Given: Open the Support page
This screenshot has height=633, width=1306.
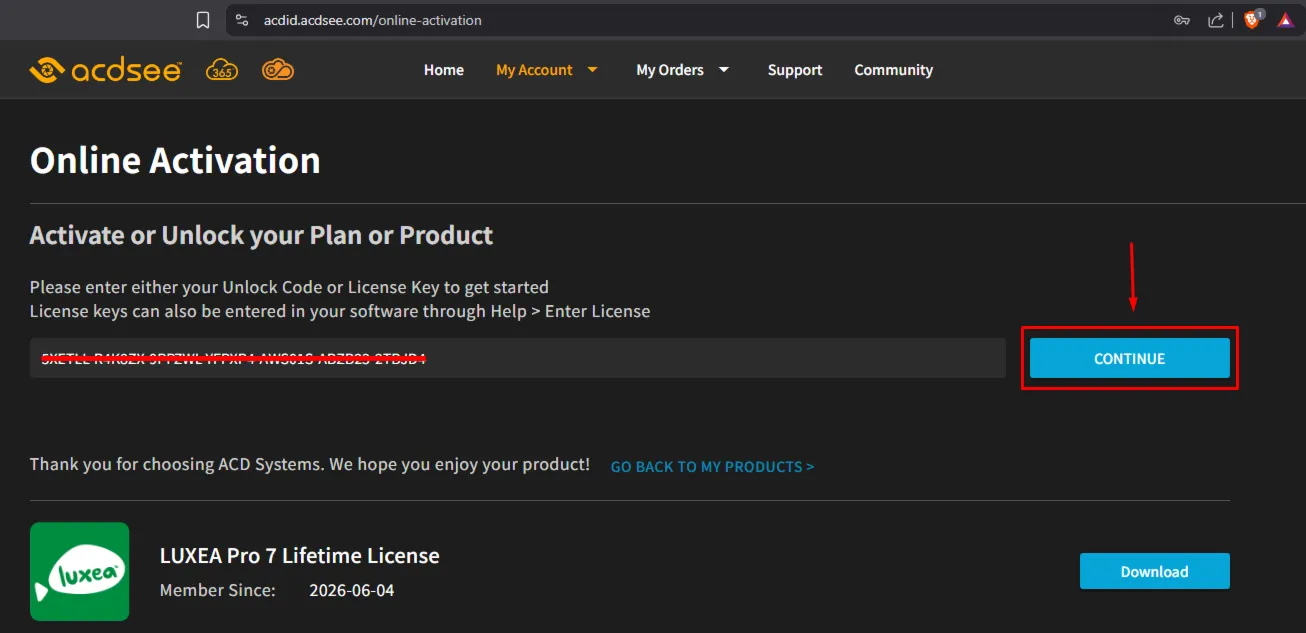Looking at the screenshot, I should (x=795, y=70).
